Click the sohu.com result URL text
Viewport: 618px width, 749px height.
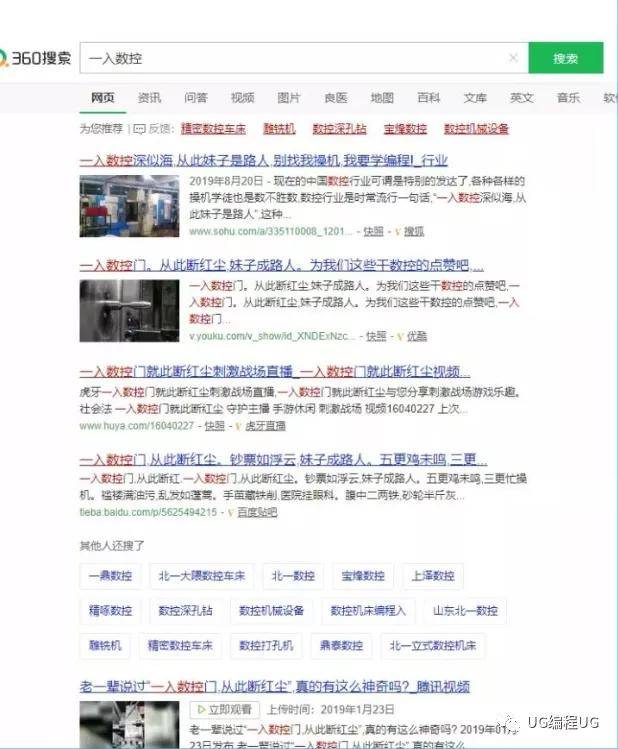click(x=270, y=232)
